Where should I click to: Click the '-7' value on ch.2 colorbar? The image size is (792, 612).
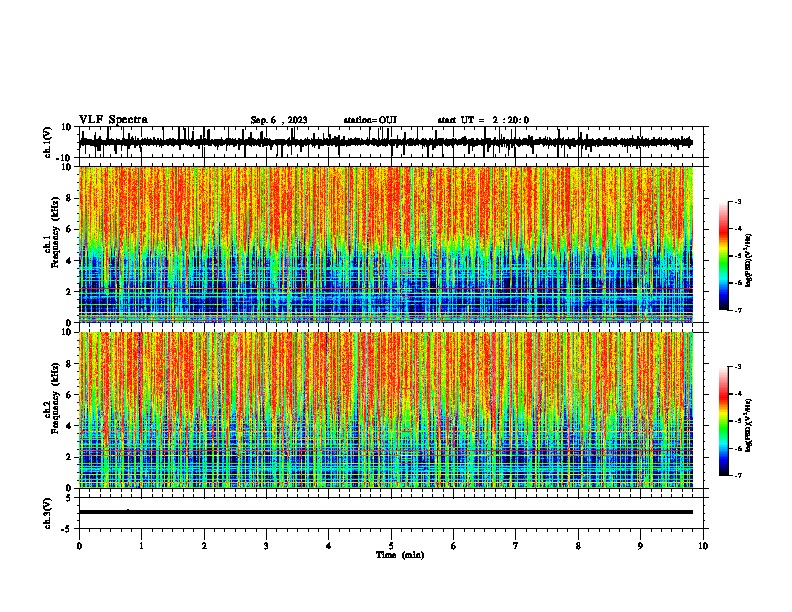[x=738, y=476]
